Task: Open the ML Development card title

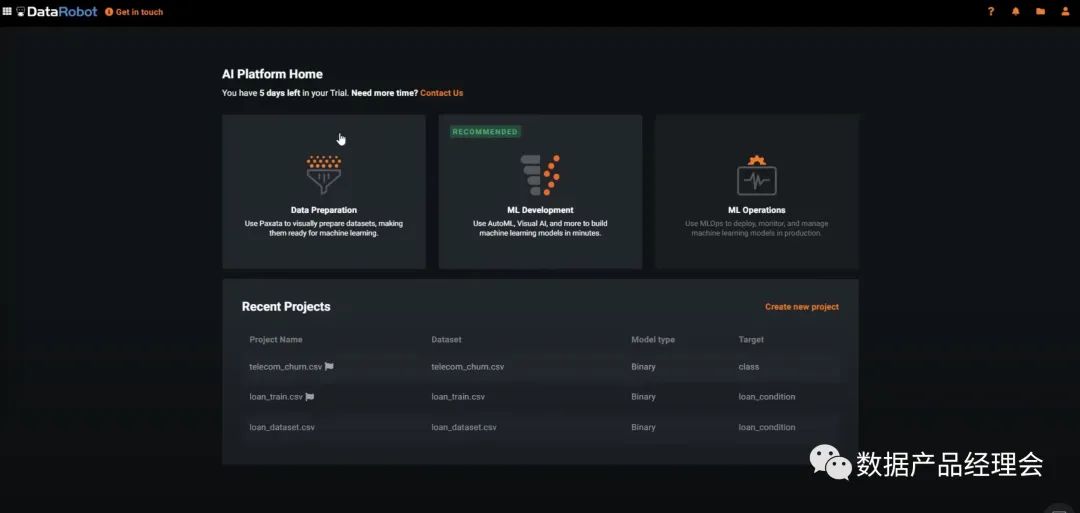Action: click(540, 210)
